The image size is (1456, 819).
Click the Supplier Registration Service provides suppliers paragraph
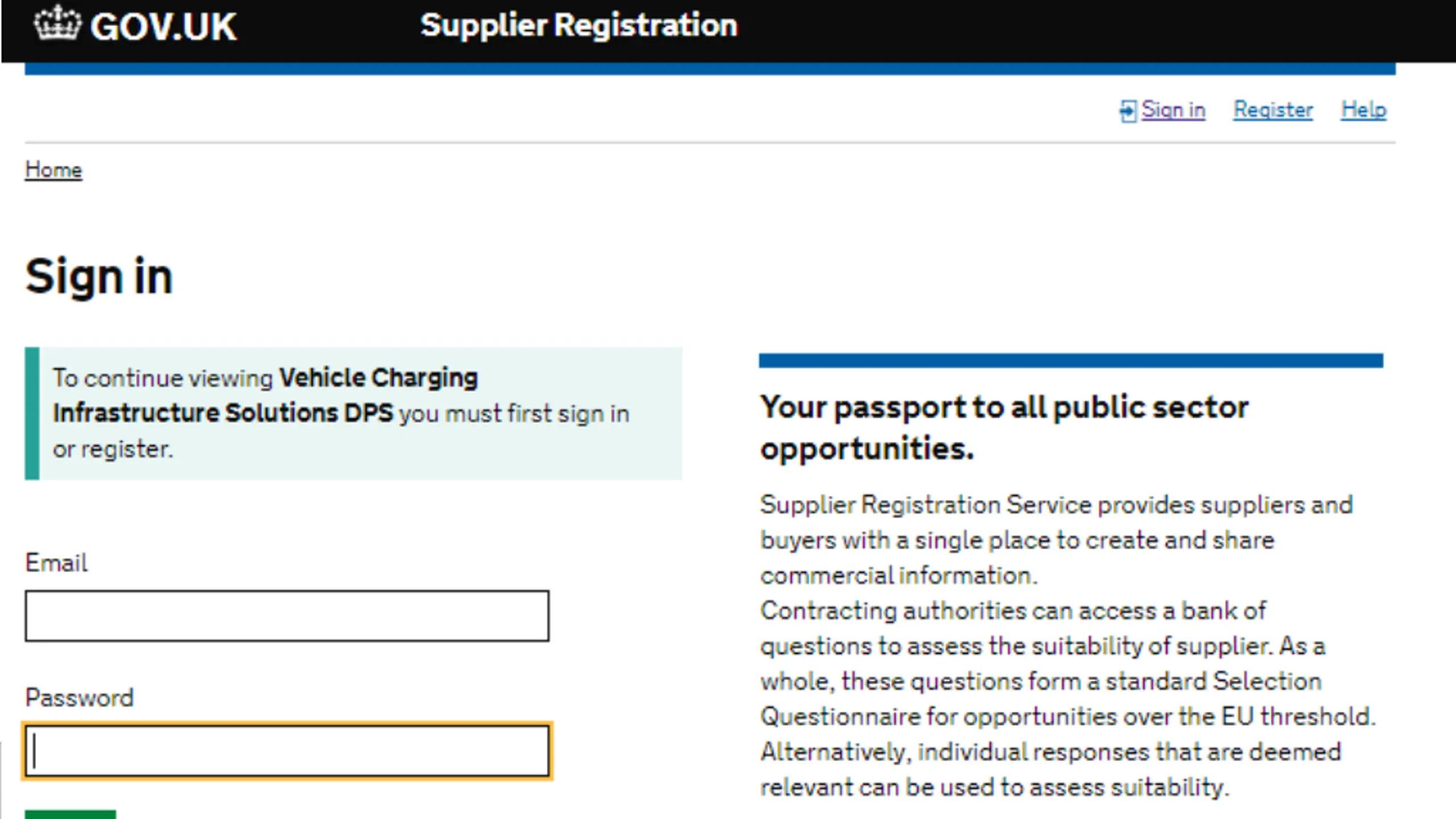point(1056,540)
